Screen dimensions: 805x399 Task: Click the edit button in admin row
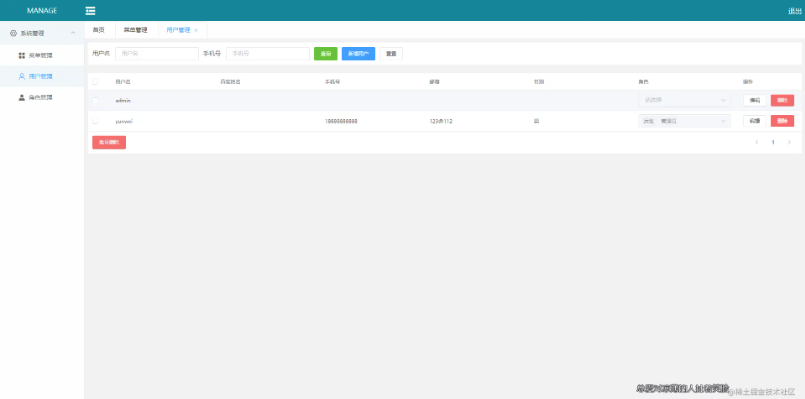tap(755, 100)
